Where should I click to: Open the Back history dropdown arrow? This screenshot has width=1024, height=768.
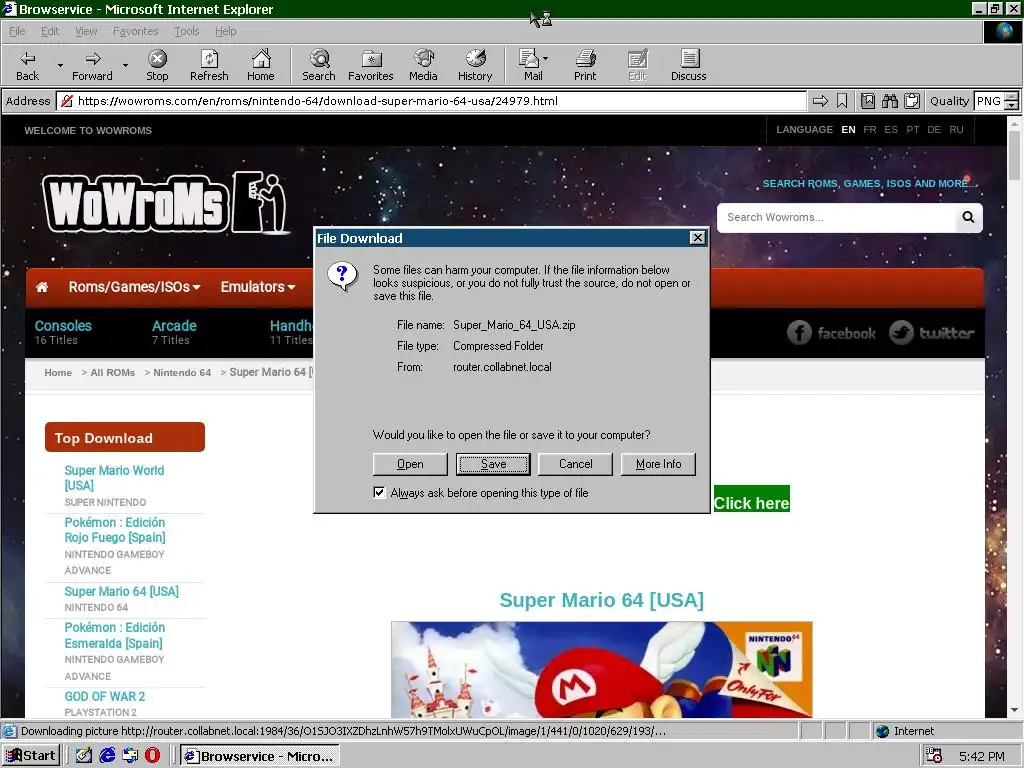[x=60, y=65]
